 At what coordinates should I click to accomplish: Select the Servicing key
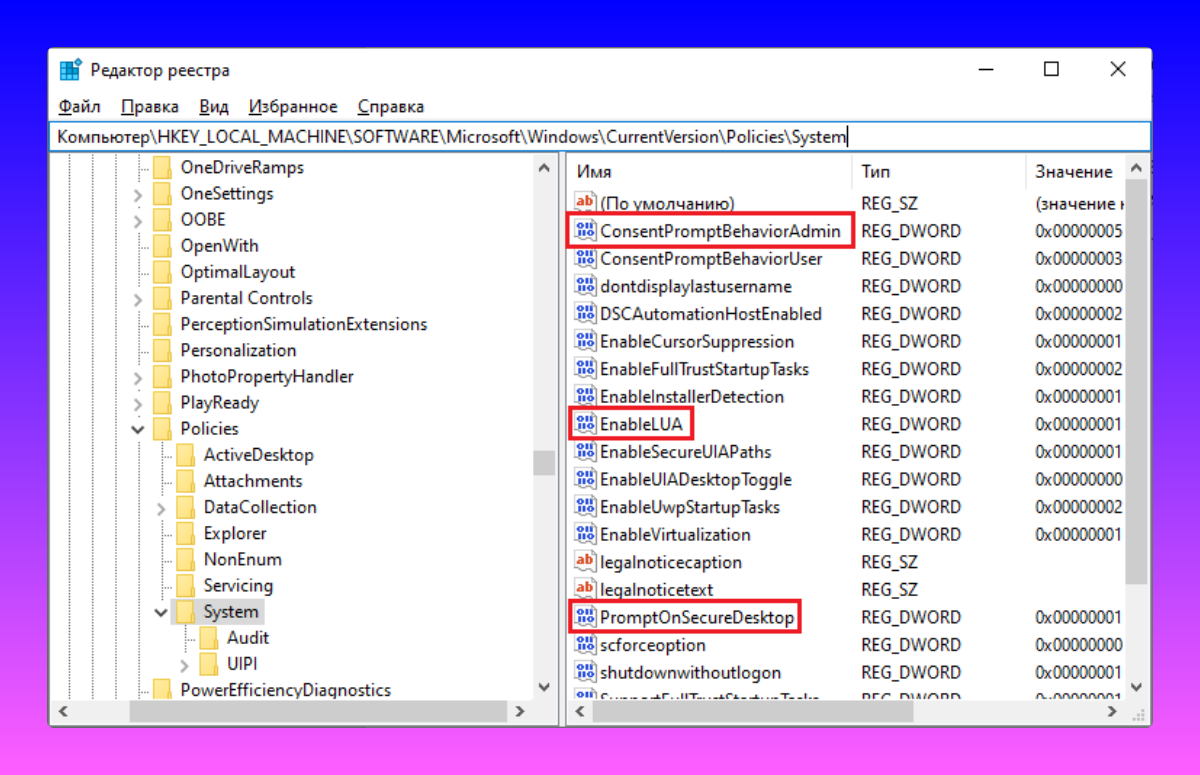(x=238, y=585)
